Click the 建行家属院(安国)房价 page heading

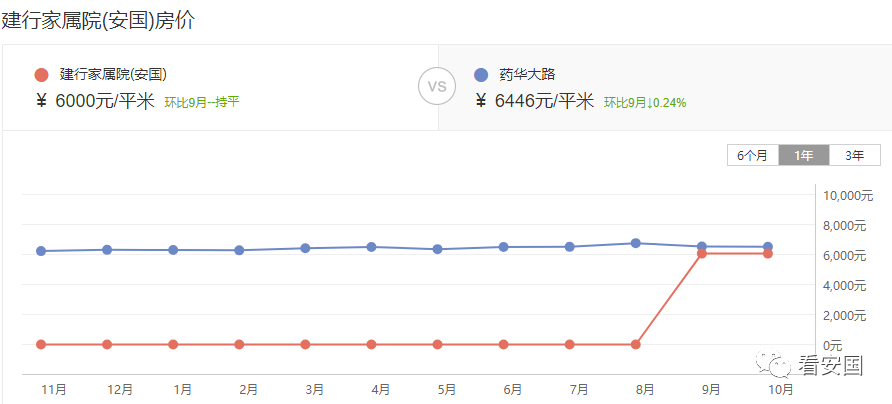98,20
